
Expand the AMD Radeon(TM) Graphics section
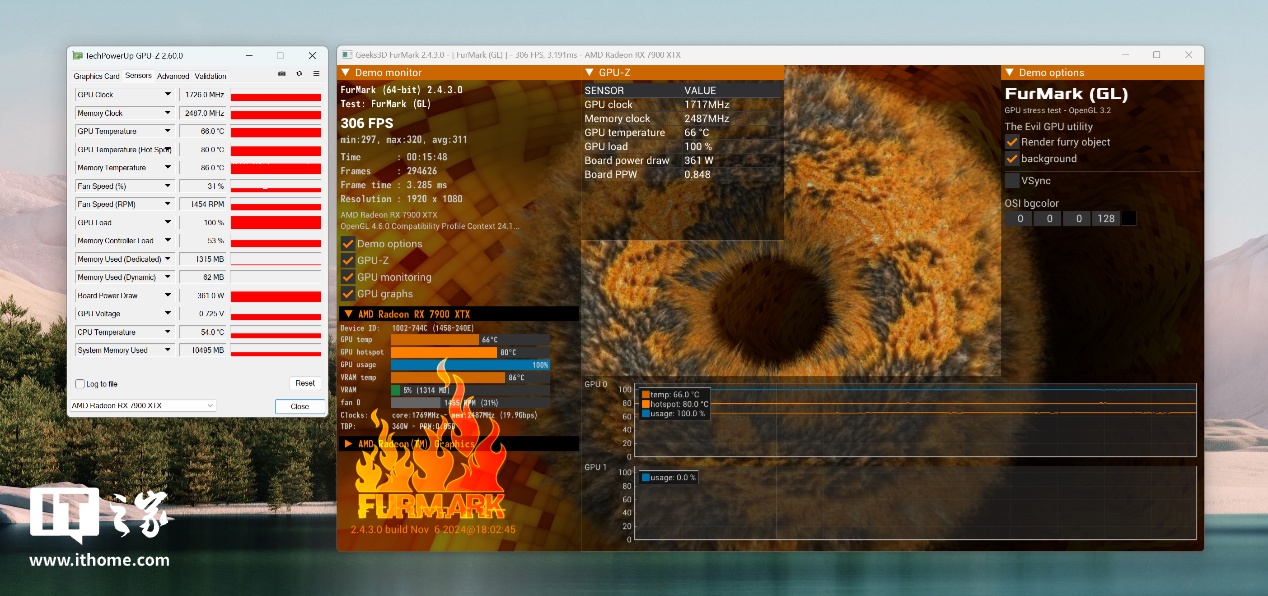(x=348, y=443)
